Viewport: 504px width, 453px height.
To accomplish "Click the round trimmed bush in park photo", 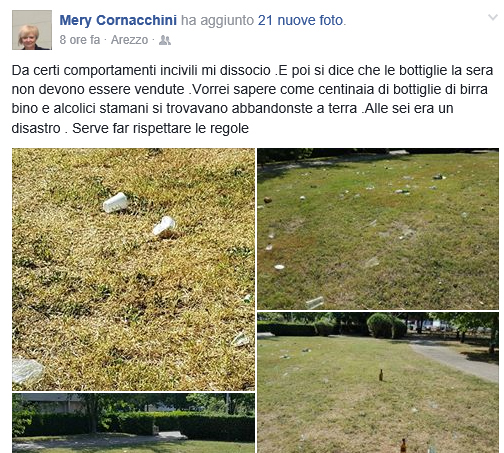I will tap(386, 326).
